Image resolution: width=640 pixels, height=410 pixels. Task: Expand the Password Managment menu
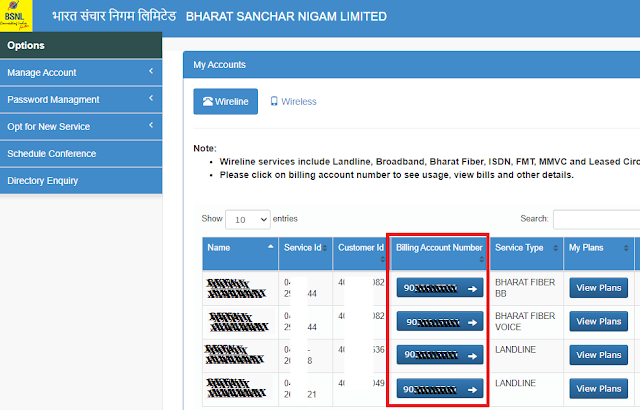pos(81,100)
